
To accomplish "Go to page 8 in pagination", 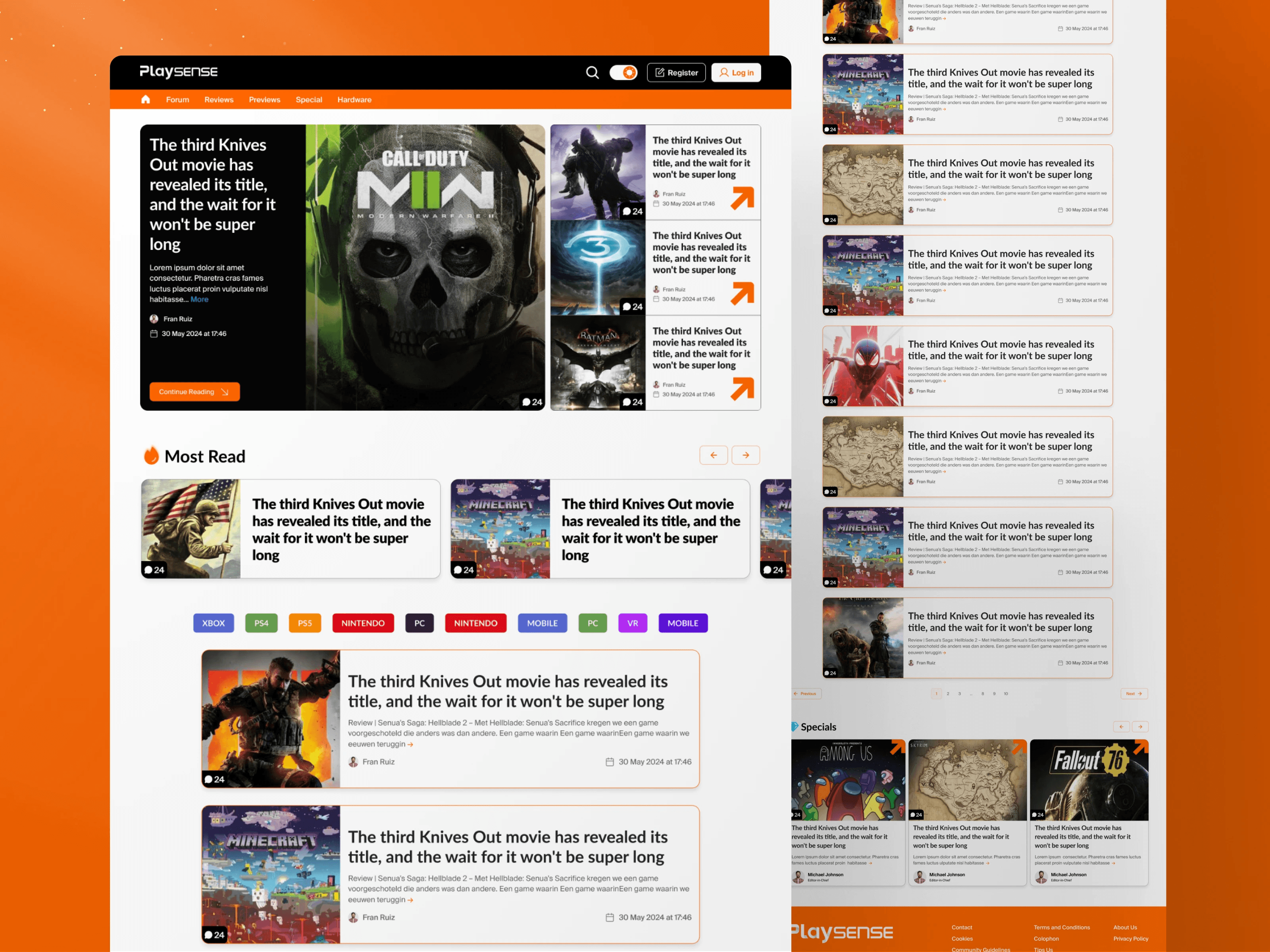I will (983, 694).
